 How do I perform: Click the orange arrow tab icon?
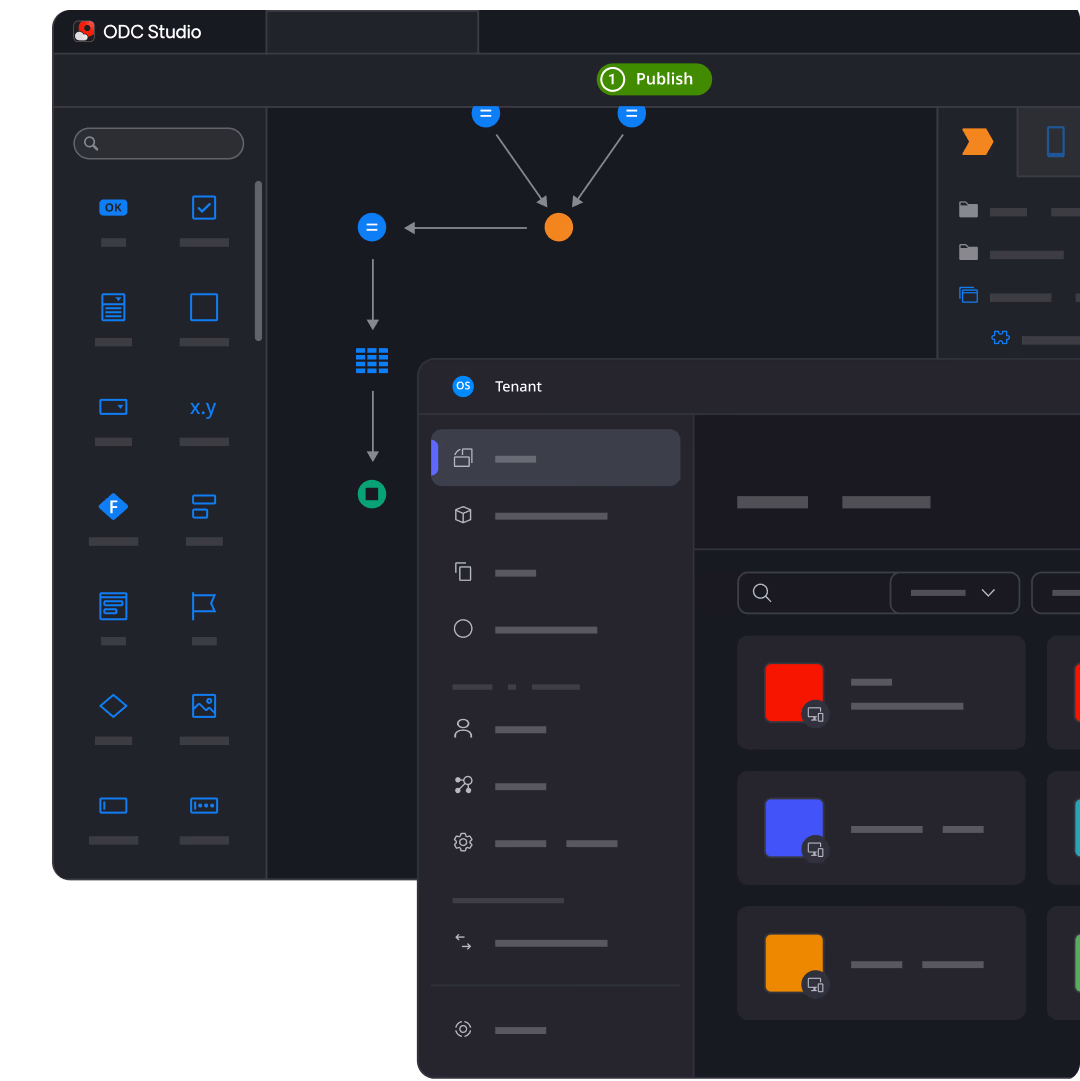pos(977,141)
